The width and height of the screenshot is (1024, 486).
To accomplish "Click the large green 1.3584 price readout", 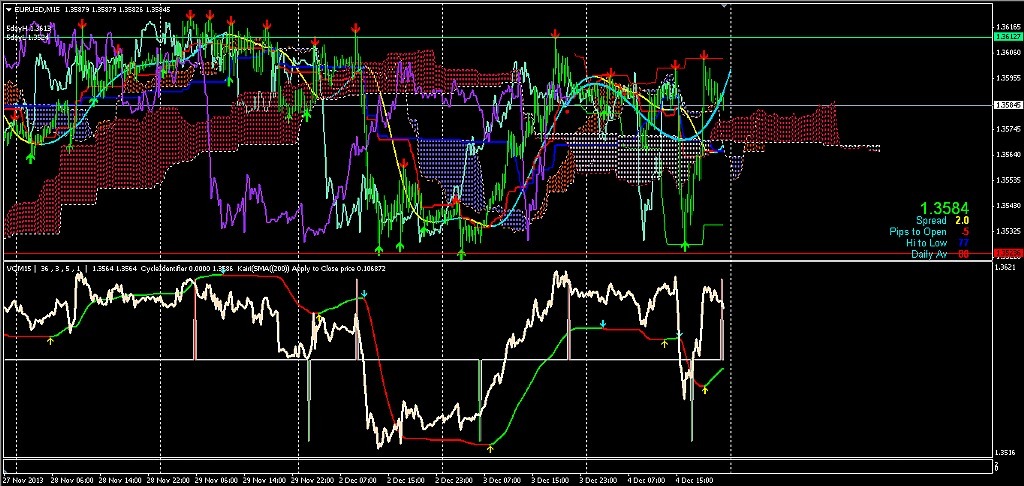I will point(946,208).
